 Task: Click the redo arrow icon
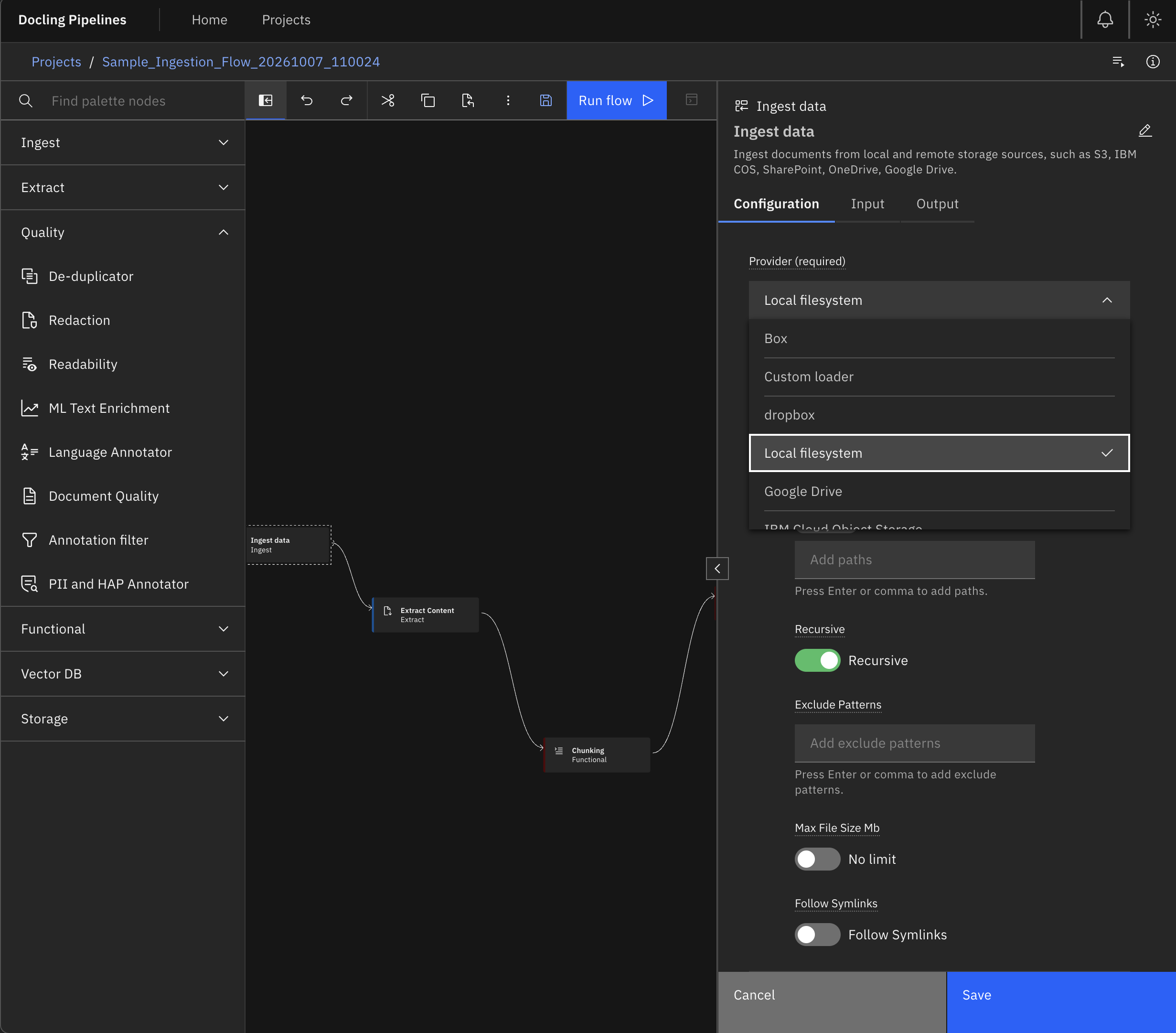coord(346,101)
